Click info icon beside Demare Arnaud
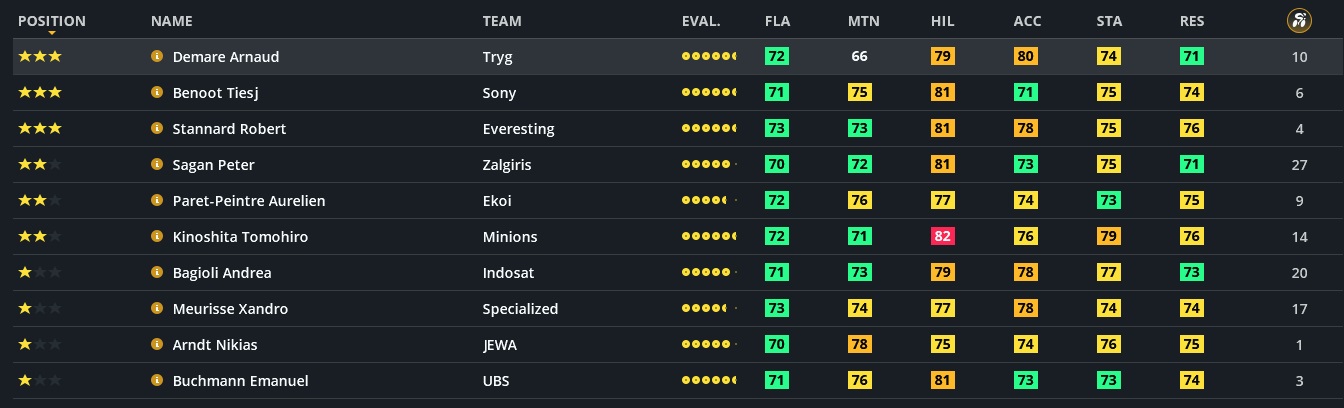The image size is (1344, 408). coord(157,57)
